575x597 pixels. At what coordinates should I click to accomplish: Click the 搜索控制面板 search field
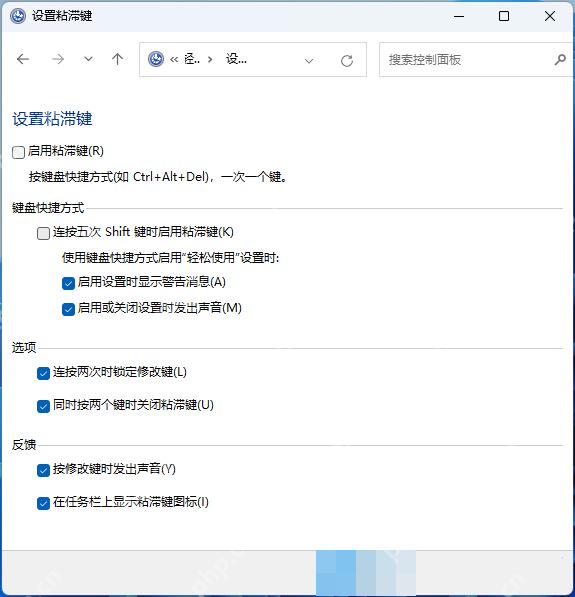[x=477, y=59]
